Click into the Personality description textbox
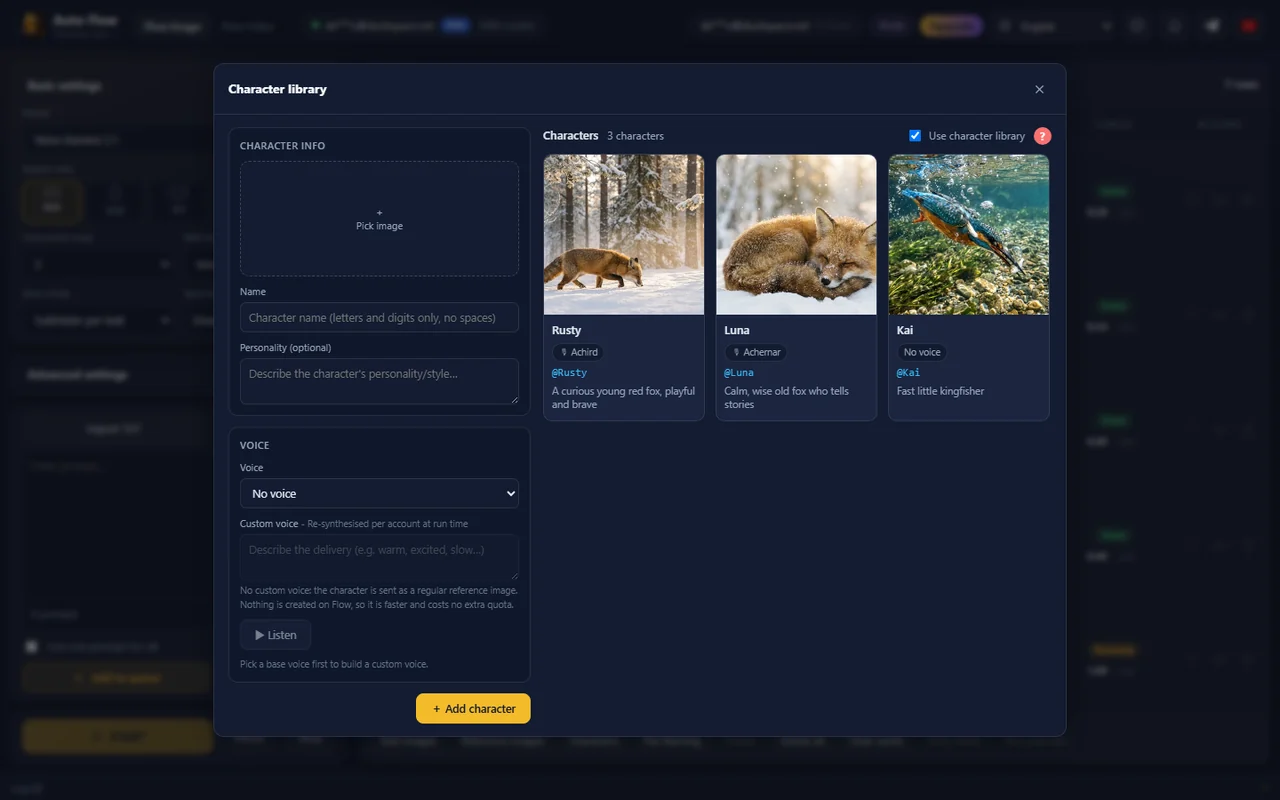 [379, 381]
